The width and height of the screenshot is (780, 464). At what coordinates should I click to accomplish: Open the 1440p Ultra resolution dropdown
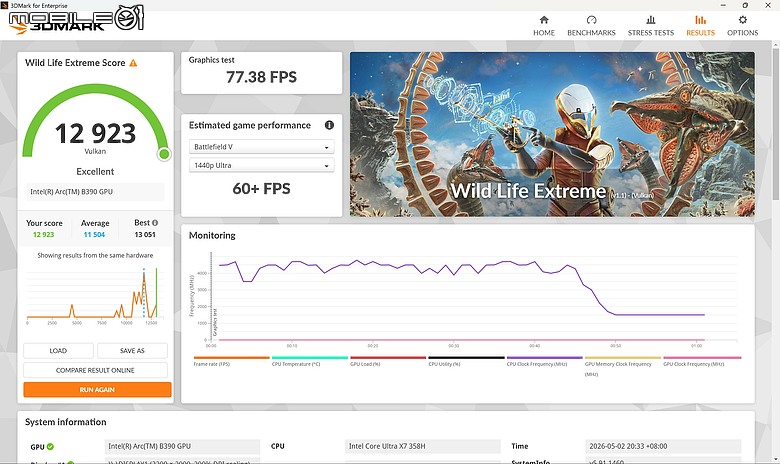261,165
